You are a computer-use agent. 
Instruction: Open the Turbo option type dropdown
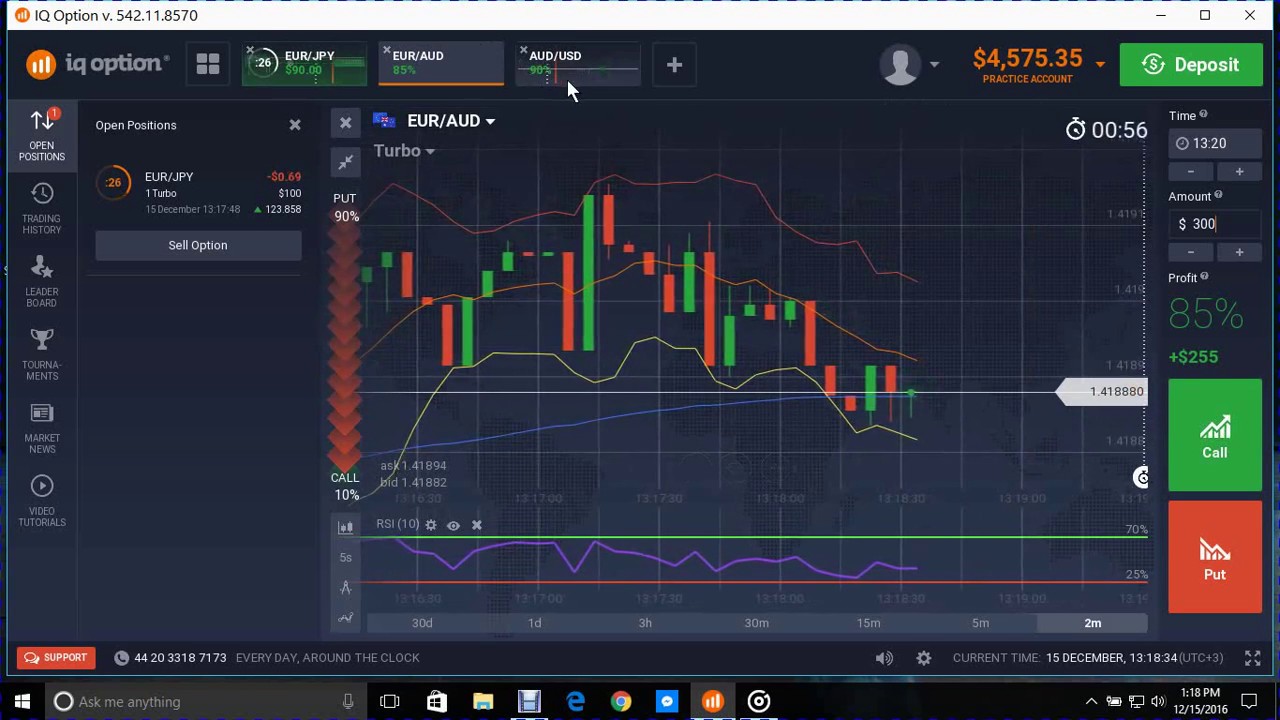(x=404, y=151)
